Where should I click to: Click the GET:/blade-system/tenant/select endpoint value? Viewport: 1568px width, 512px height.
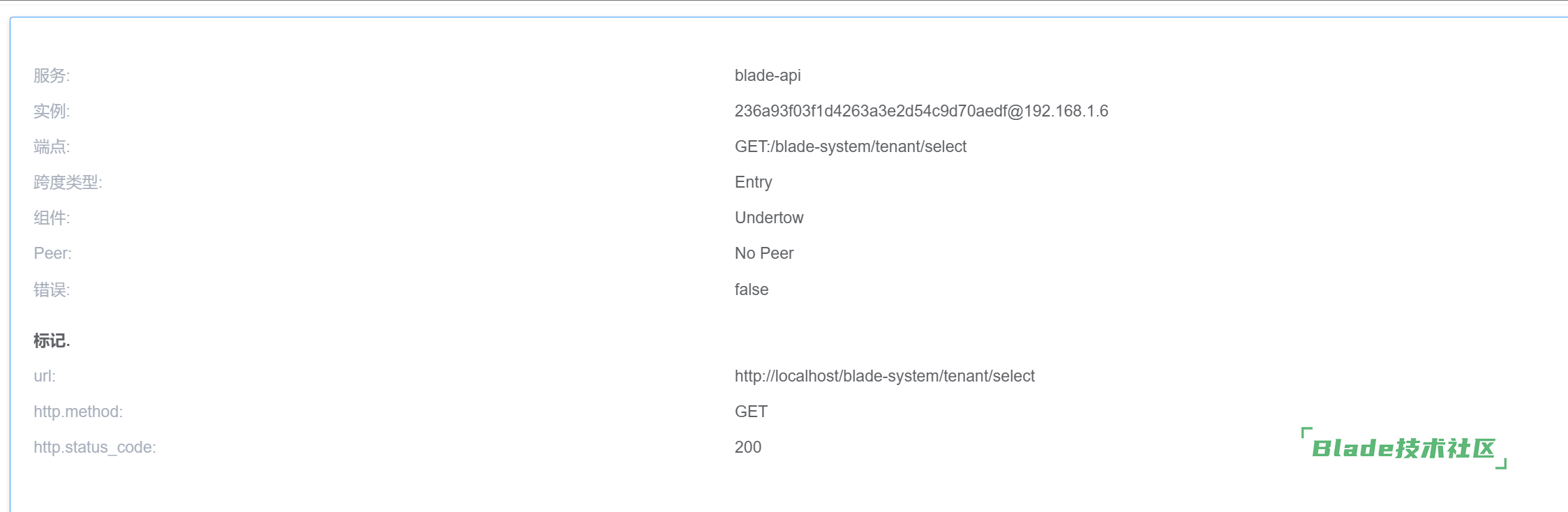[850, 146]
